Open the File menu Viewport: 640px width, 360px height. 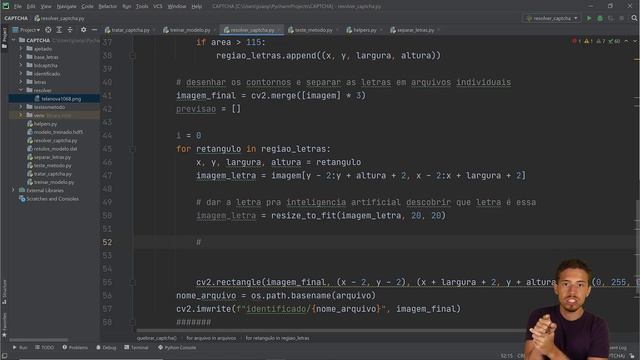[x=18, y=6]
